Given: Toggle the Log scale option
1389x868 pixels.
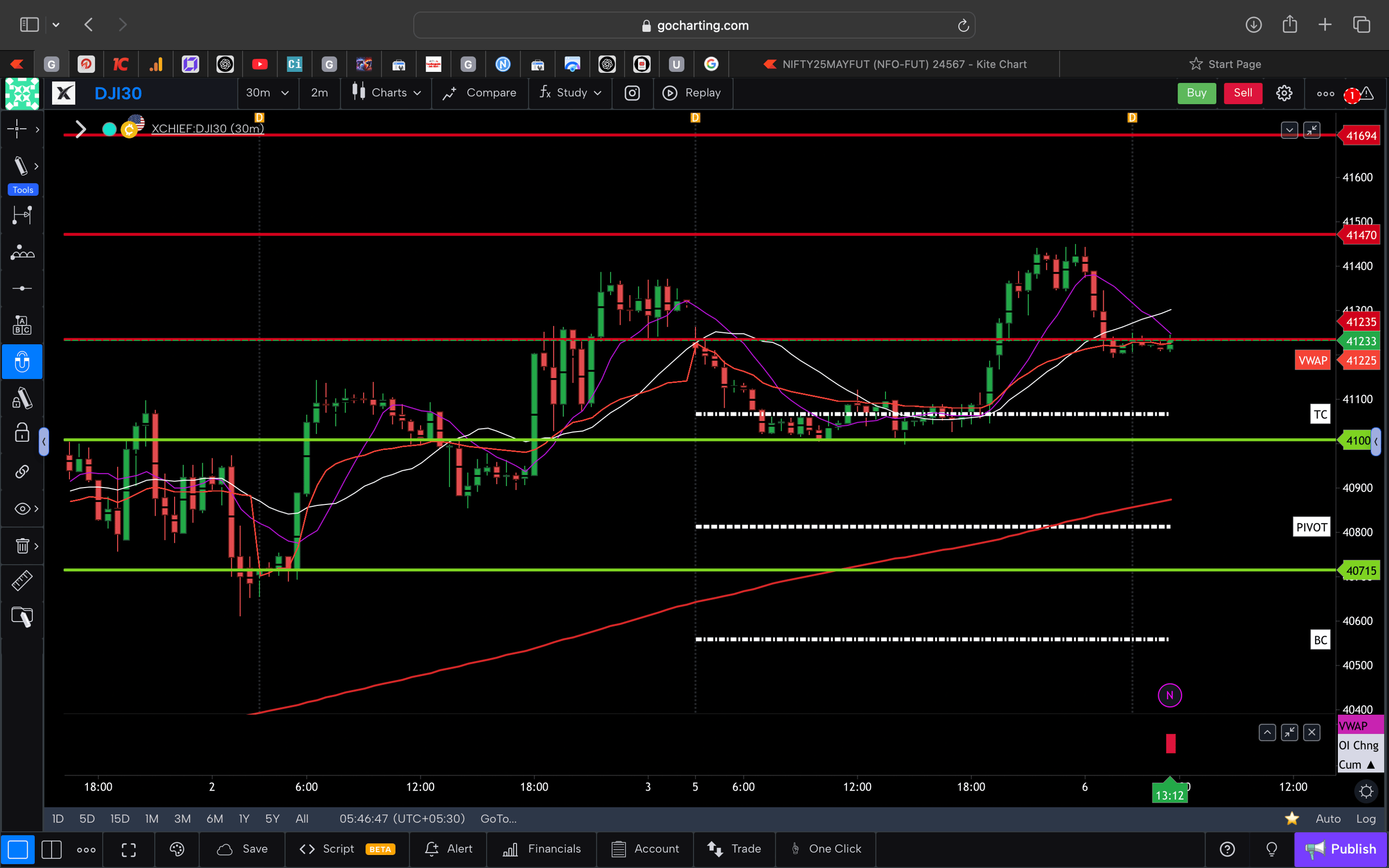Looking at the screenshot, I should click(x=1367, y=818).
